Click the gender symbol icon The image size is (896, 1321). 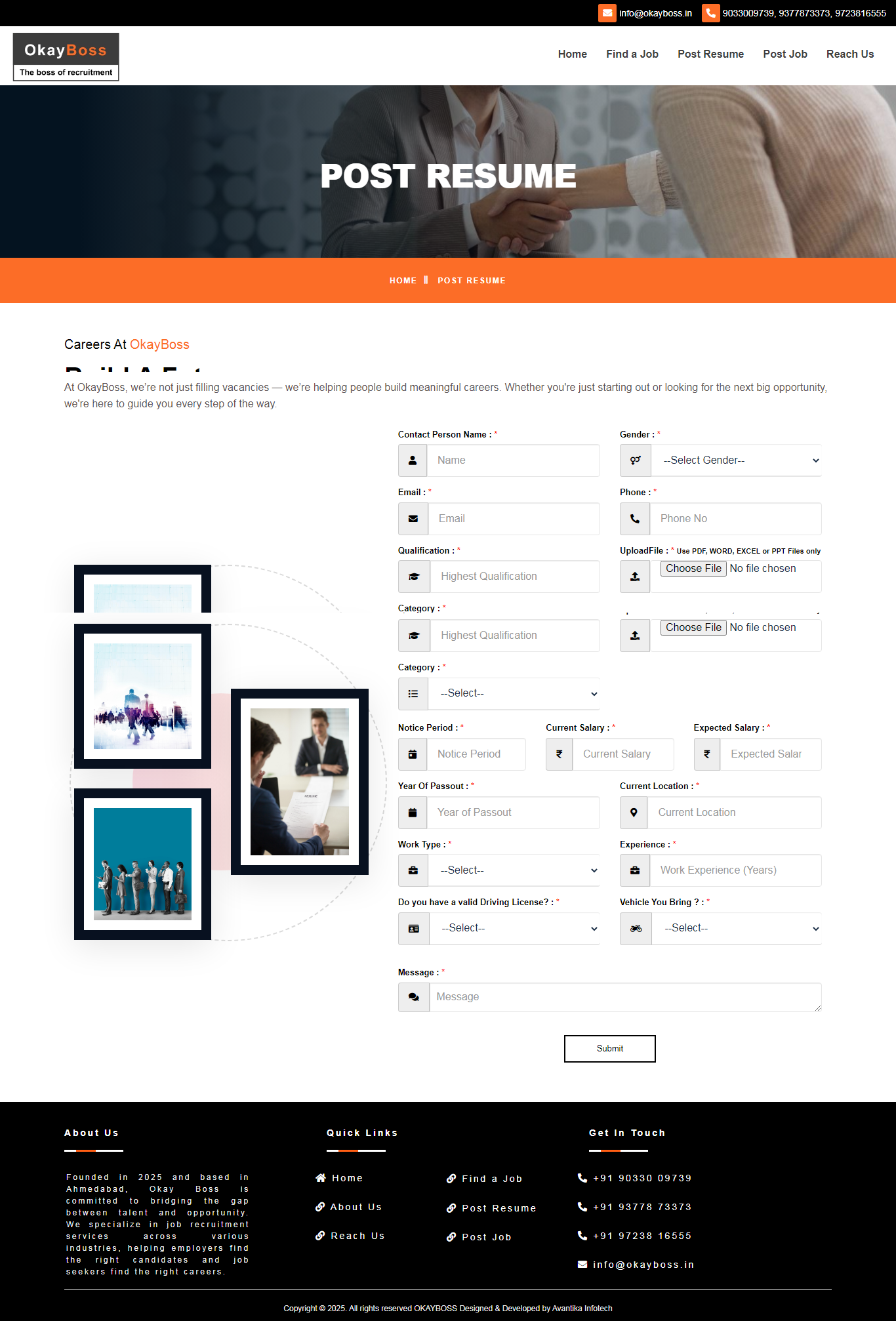pyautogui.click(x=635, y=460)
